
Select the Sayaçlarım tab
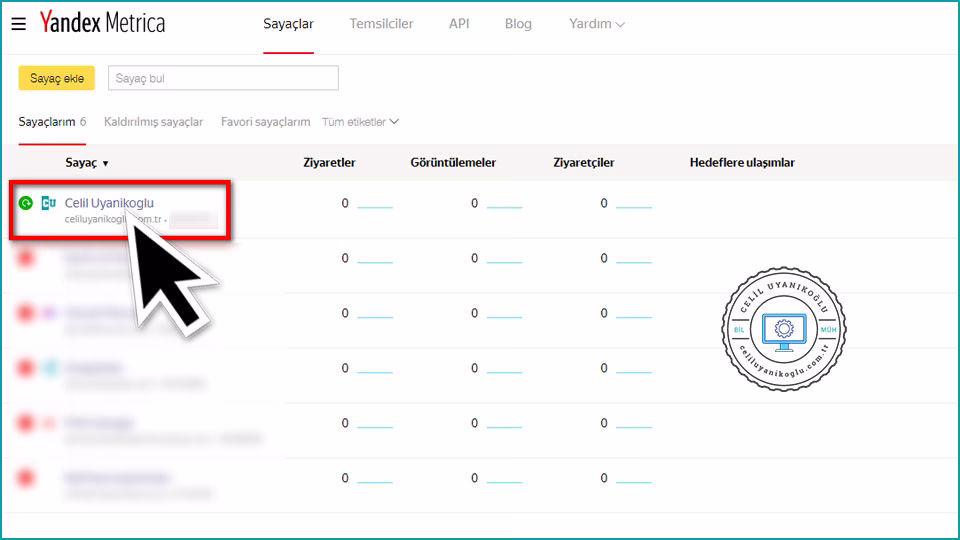click(52, 122)
